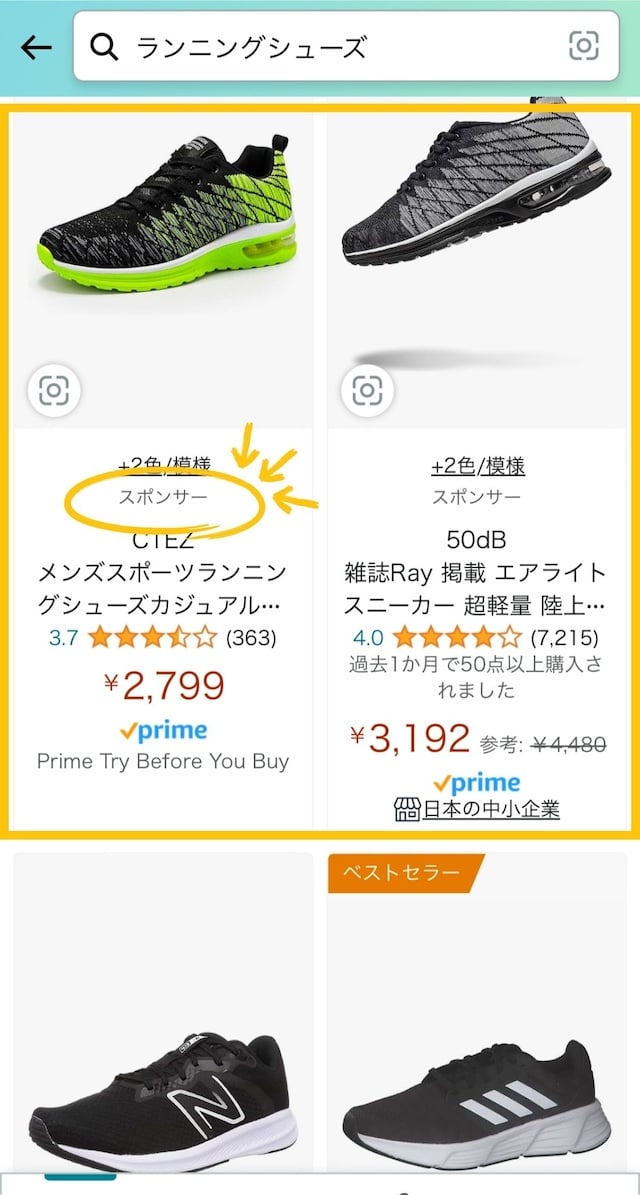
Task: Tap visual search icon on gray shoe
Action: click(x=367, y=390)
